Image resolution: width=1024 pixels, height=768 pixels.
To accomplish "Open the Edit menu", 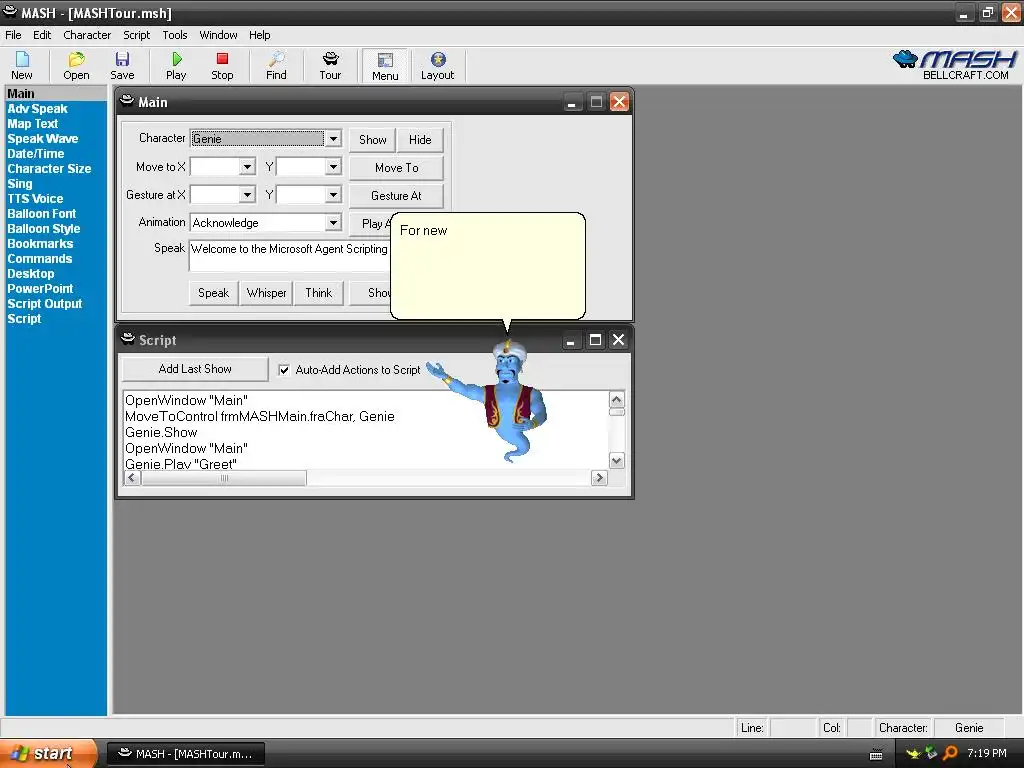I will (42, 35).
